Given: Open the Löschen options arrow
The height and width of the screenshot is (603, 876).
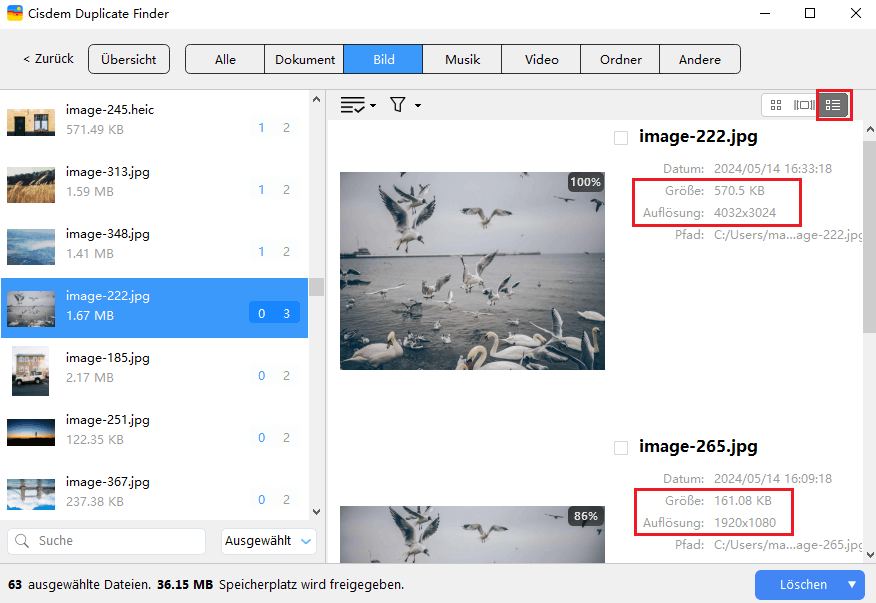Looking at the screenshot, I should (852, 585).
